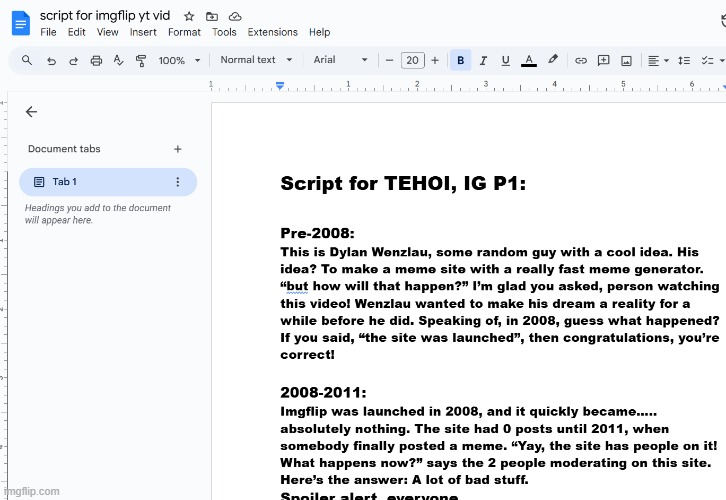Viewport: 726px width, 500px height.
Task: Print the document
Action: (96, 61)
